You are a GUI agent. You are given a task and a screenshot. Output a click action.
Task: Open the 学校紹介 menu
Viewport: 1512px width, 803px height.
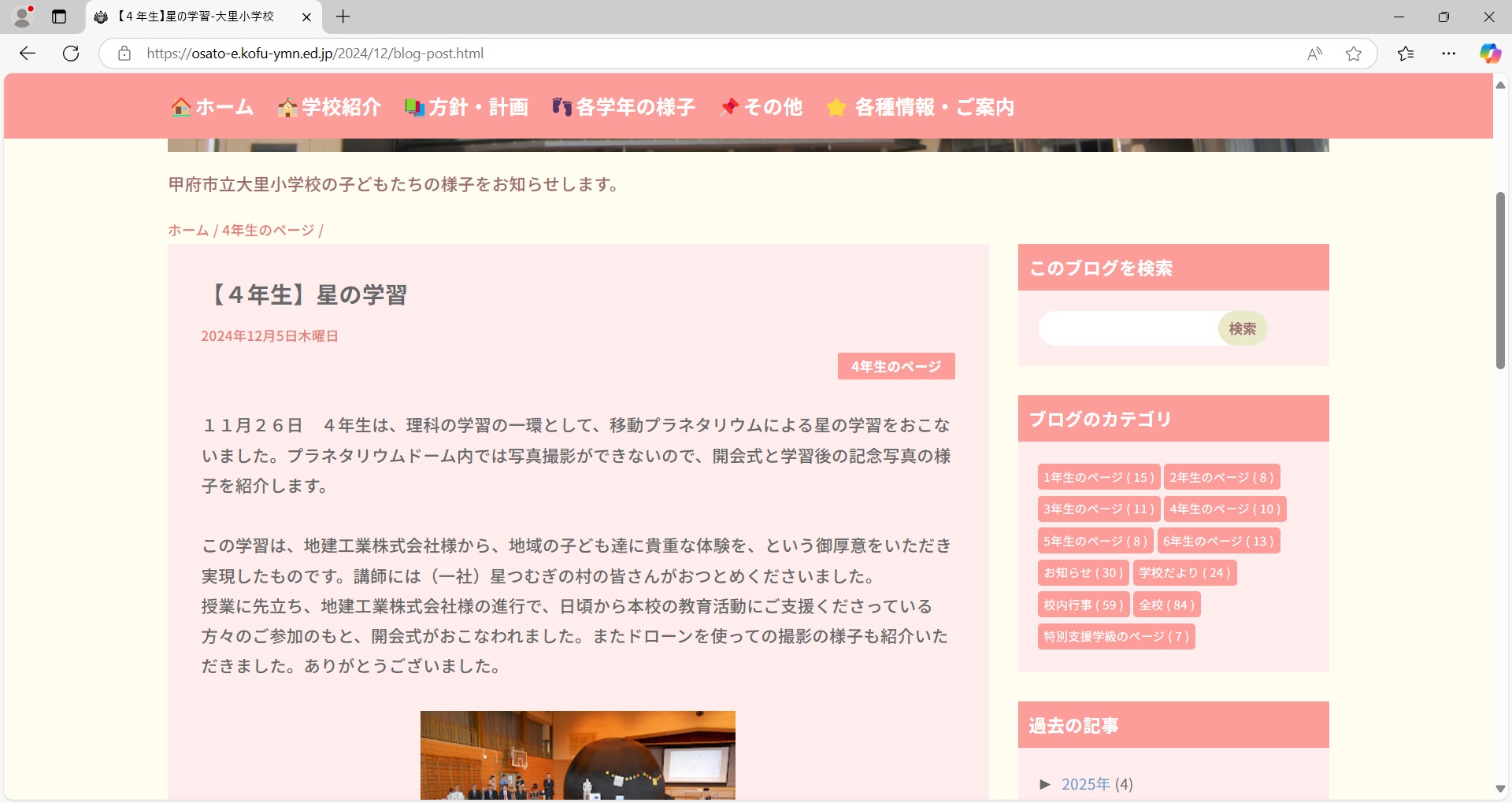[341, 107]
